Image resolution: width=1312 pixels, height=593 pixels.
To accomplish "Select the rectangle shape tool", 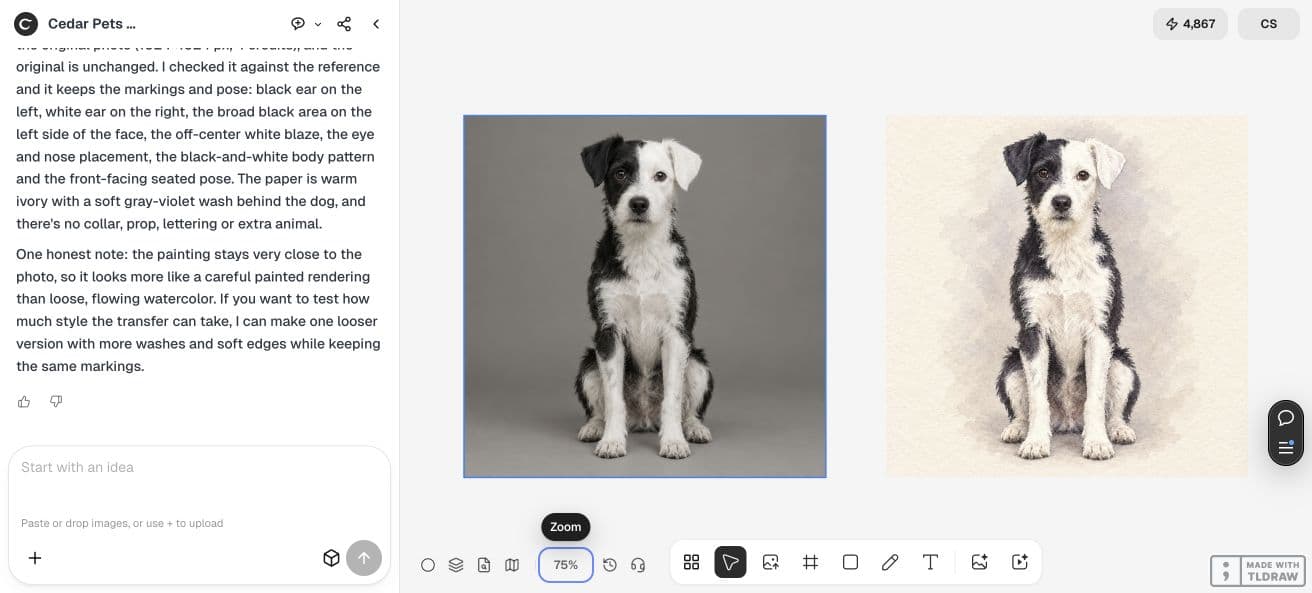I will pos(850,562).
